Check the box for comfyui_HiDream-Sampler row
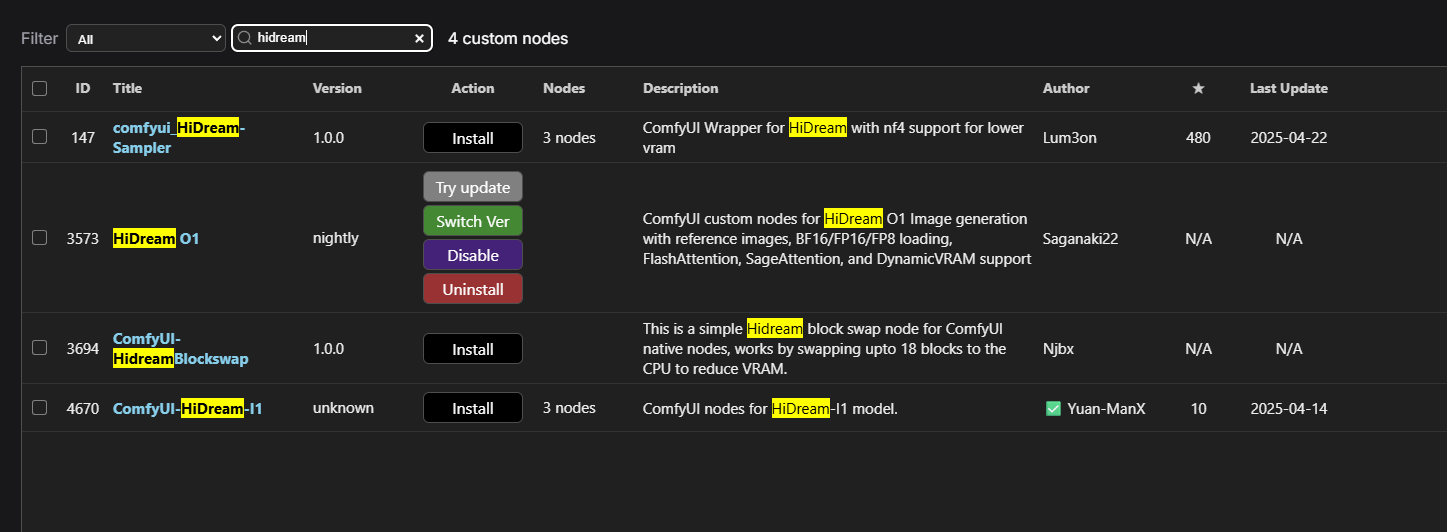Screen dimensions: 1447x532 [39, 137]
